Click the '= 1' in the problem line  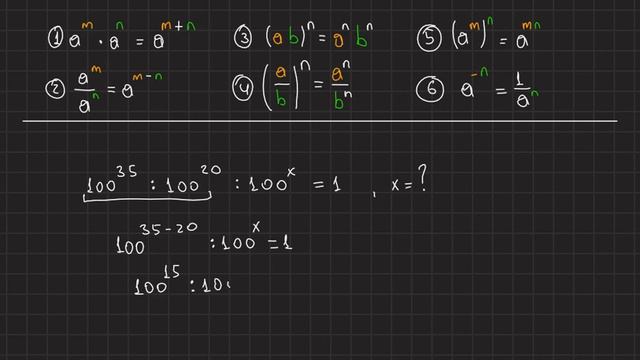[327, 185]
